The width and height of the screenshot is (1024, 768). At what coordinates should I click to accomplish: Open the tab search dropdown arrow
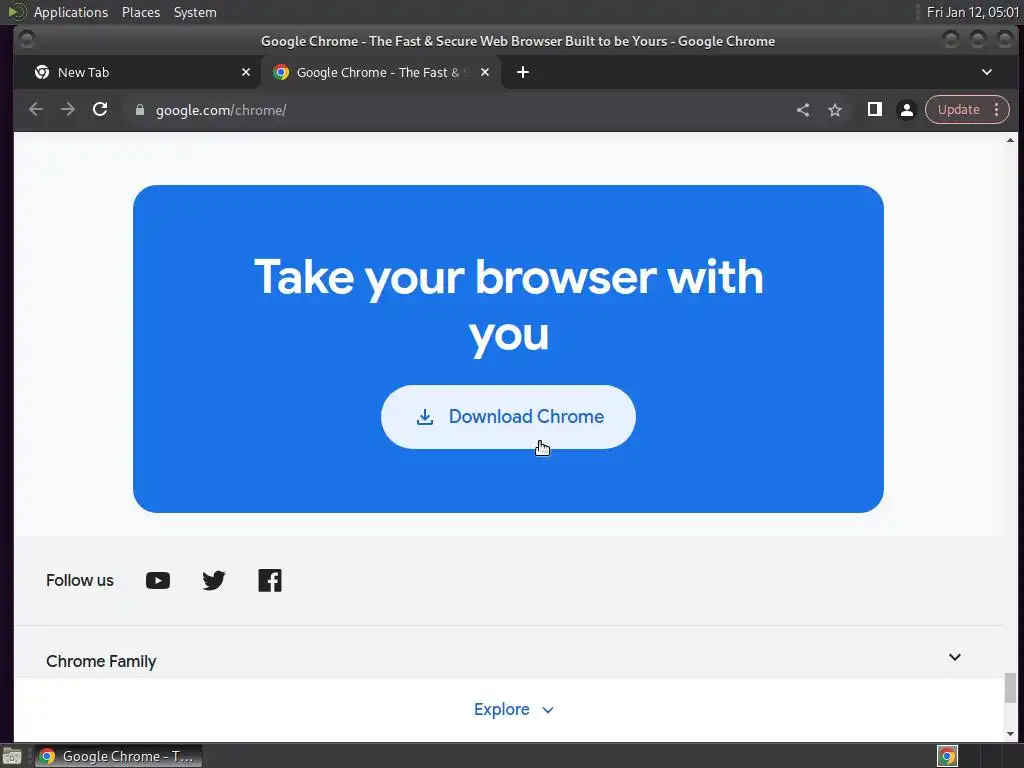tap(987, 72)
